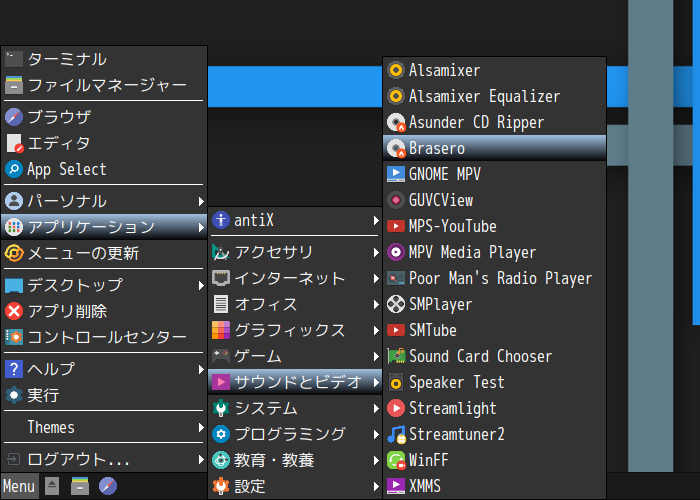Screen dimensions: 700x500
Task: Click the GUVCView webcam icon
Action: [x=396, y=200]
